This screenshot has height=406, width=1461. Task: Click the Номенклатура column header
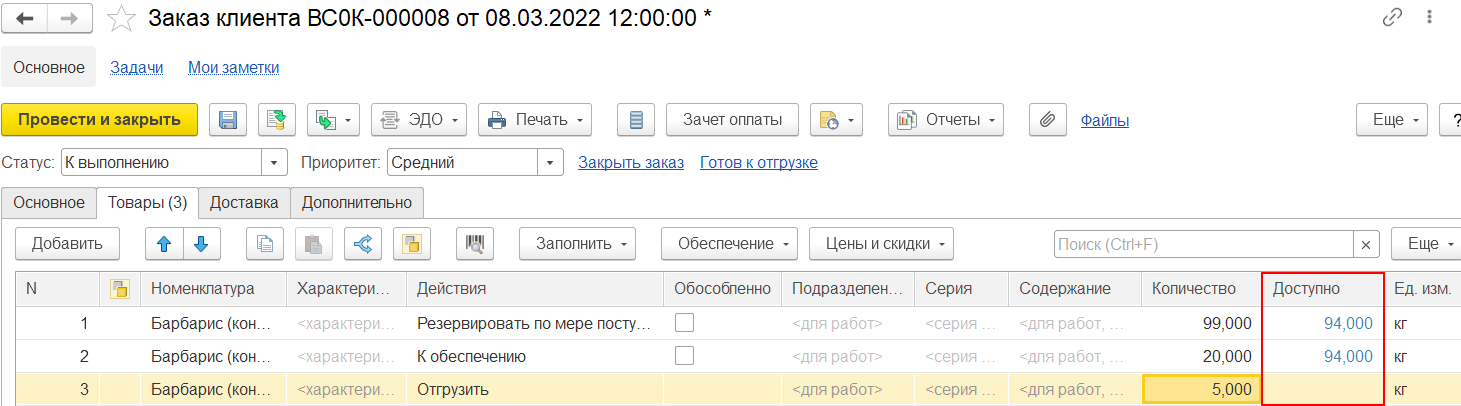214,288
